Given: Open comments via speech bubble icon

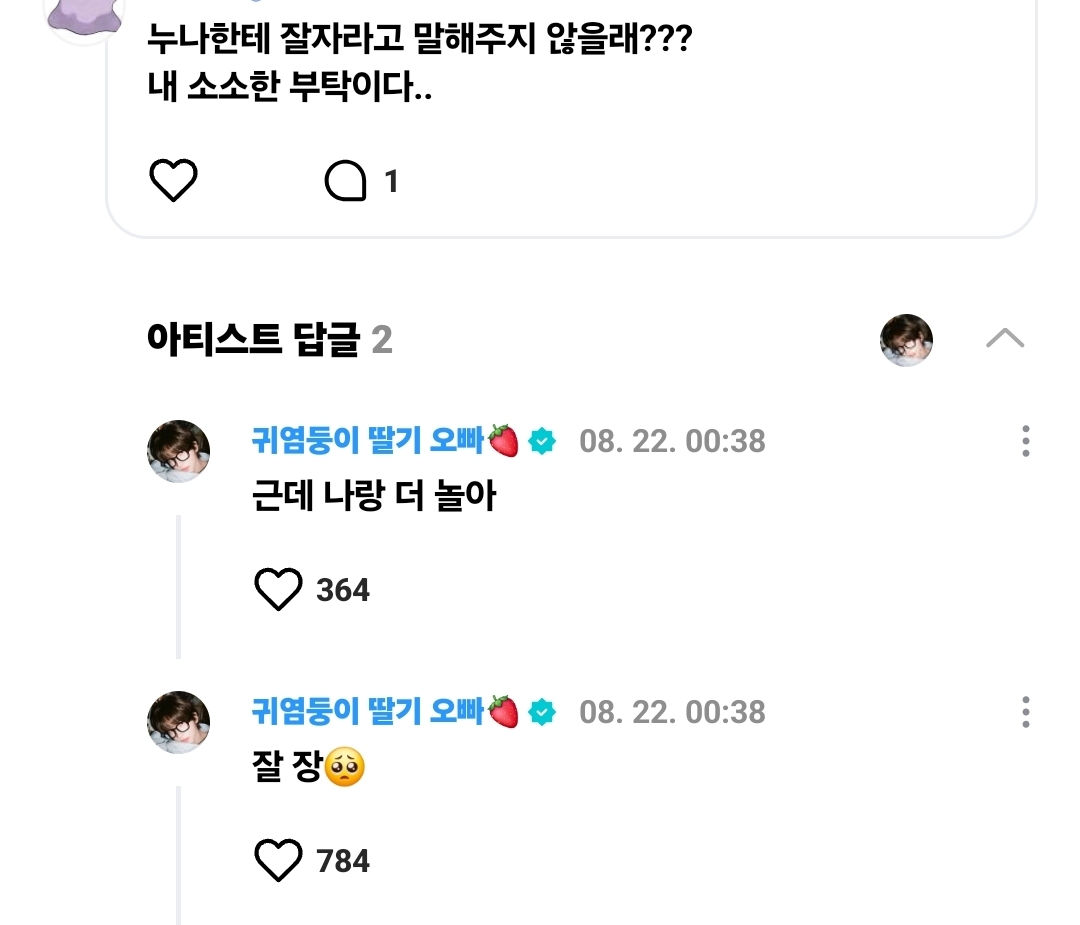Looking at the screenshot, I should 346,181.
